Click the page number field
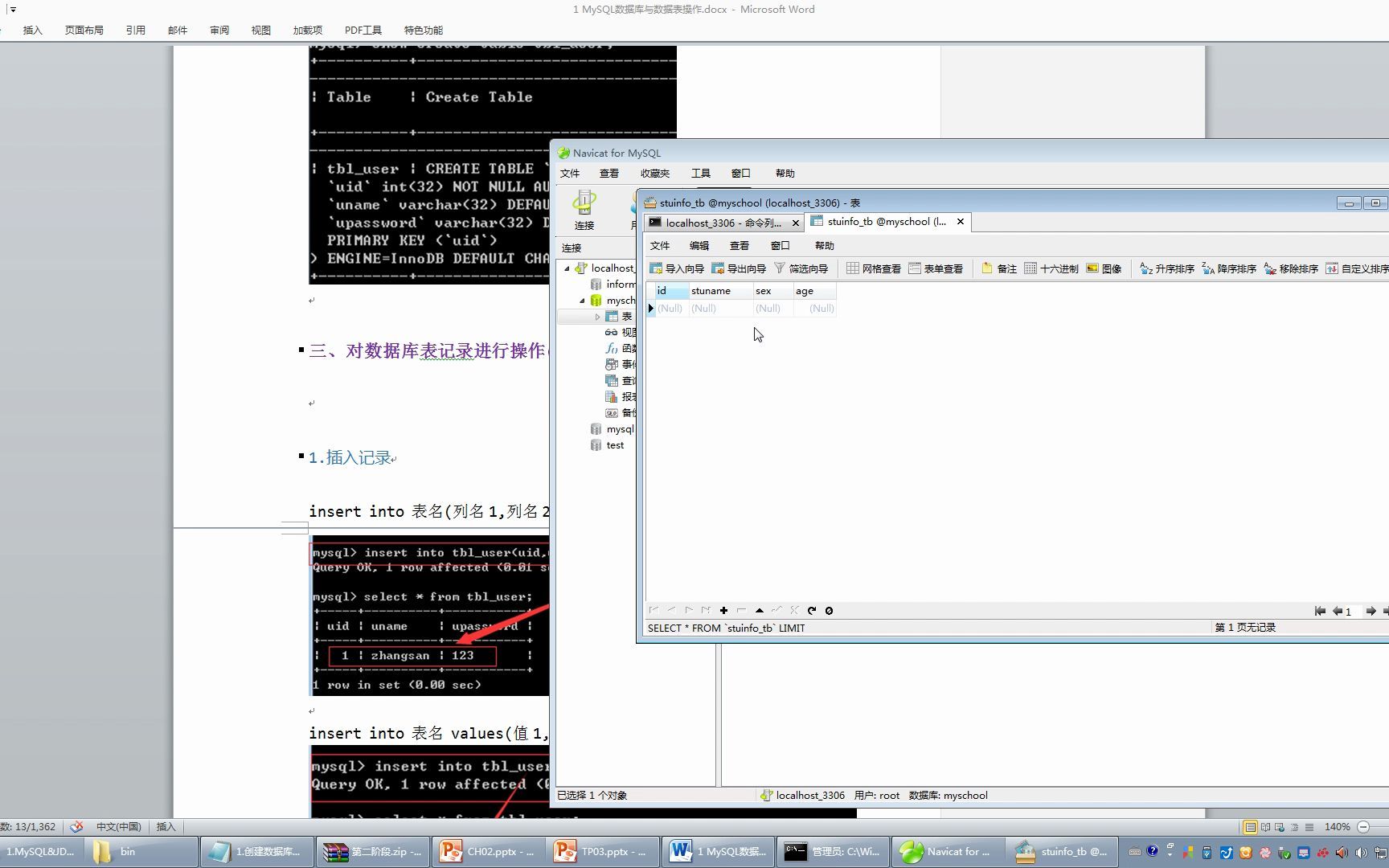Screen dimensions: 1389x868 pyautogui.click(x=1354, y=612)
